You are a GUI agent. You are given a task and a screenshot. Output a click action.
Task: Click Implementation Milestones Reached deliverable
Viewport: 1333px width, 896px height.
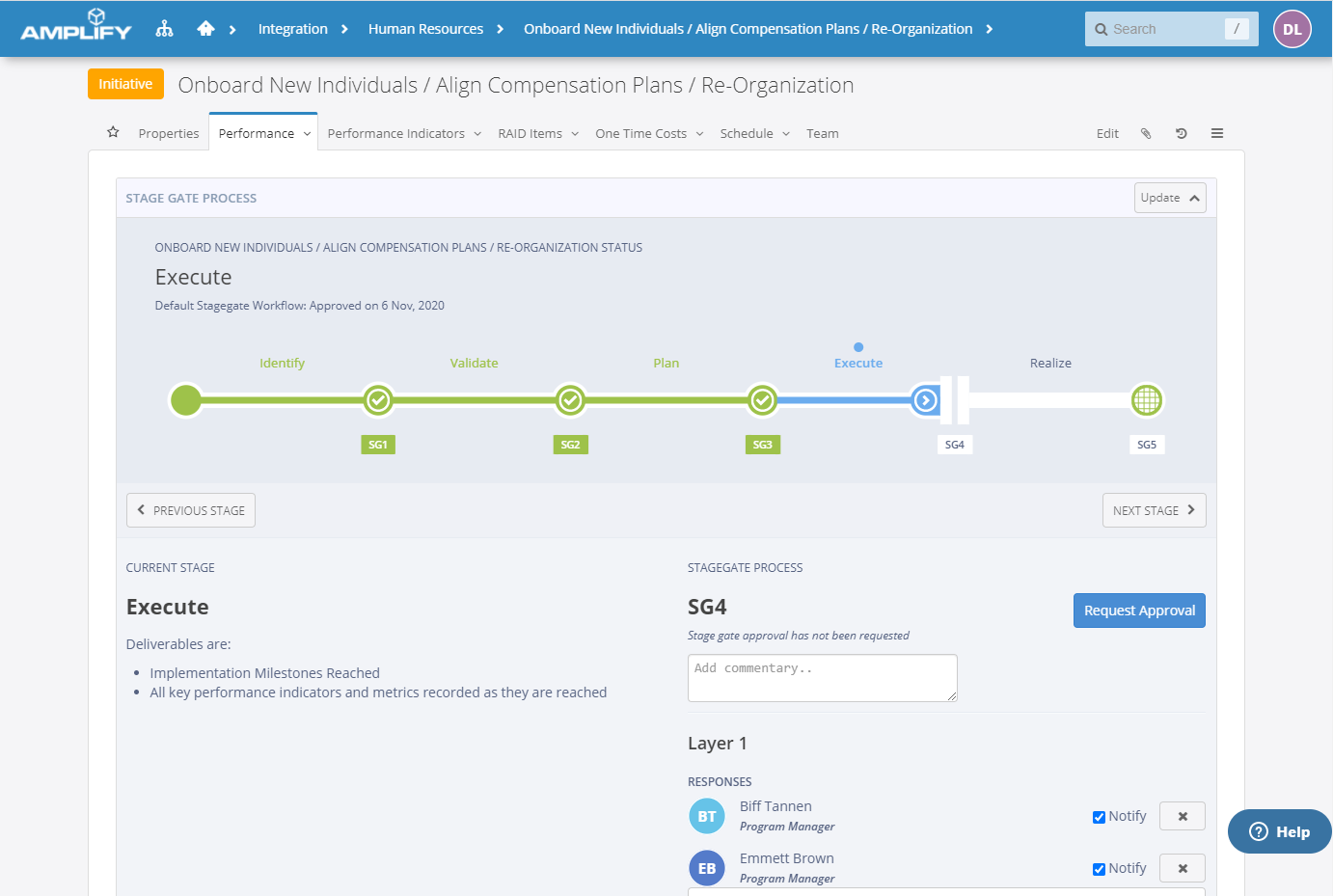[x=264, y=673]
